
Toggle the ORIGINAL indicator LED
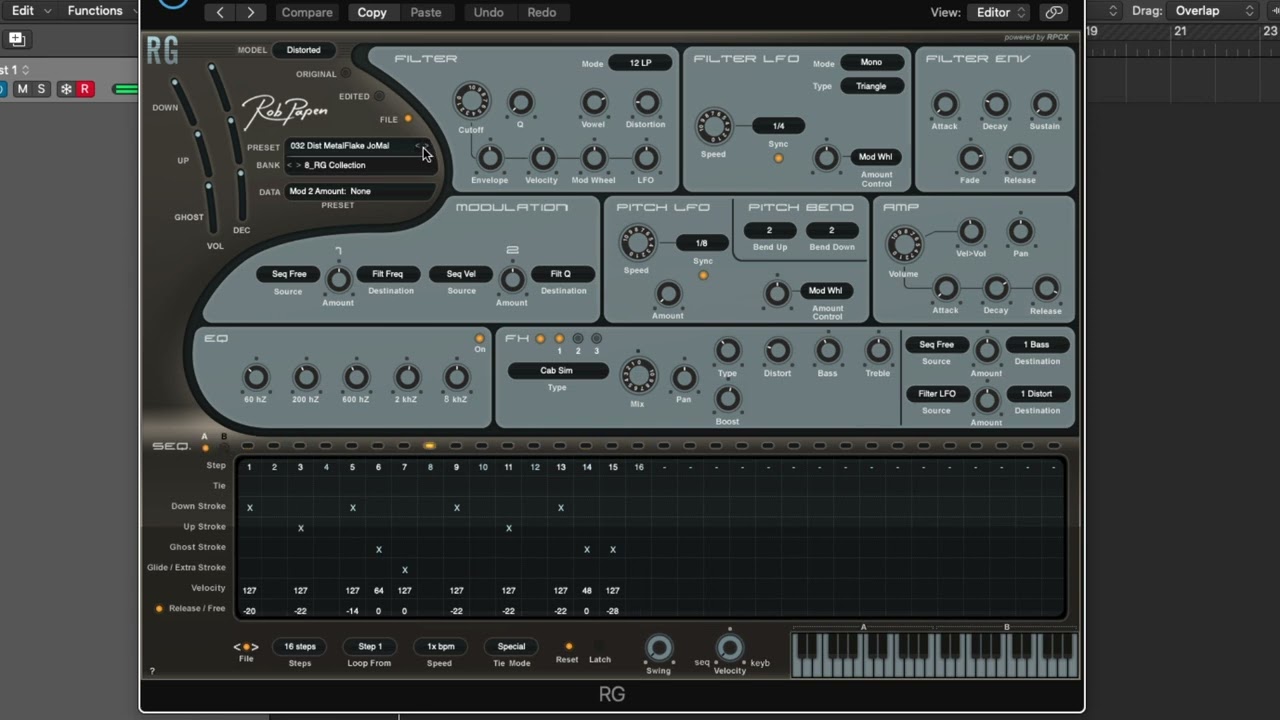[346, 73]
